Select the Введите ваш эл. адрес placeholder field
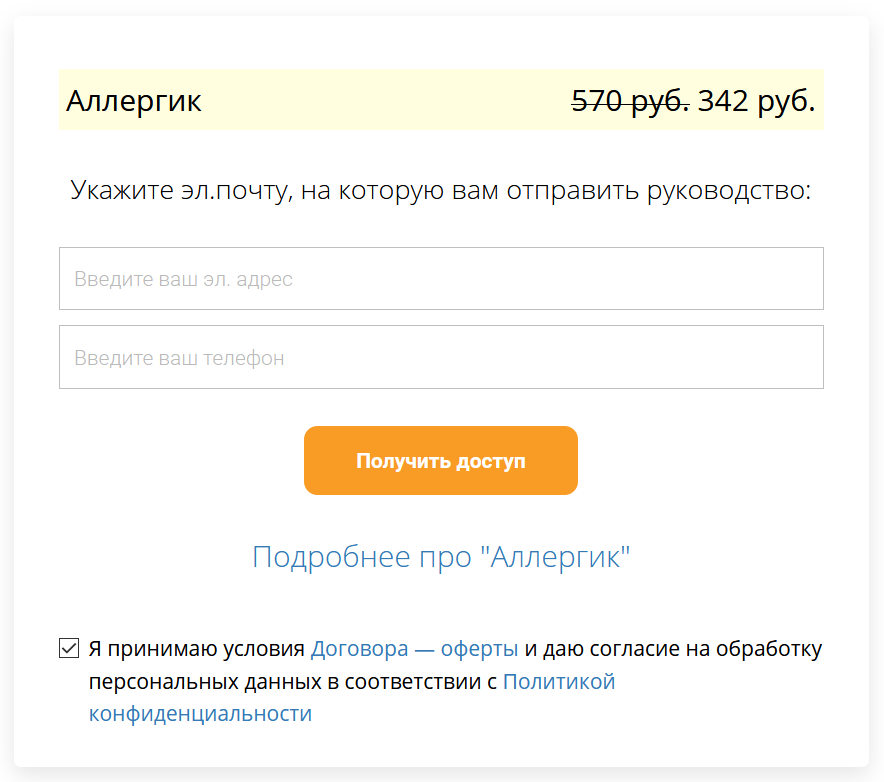The width and height of the screenshot is (884, 782). click(441, 278)
